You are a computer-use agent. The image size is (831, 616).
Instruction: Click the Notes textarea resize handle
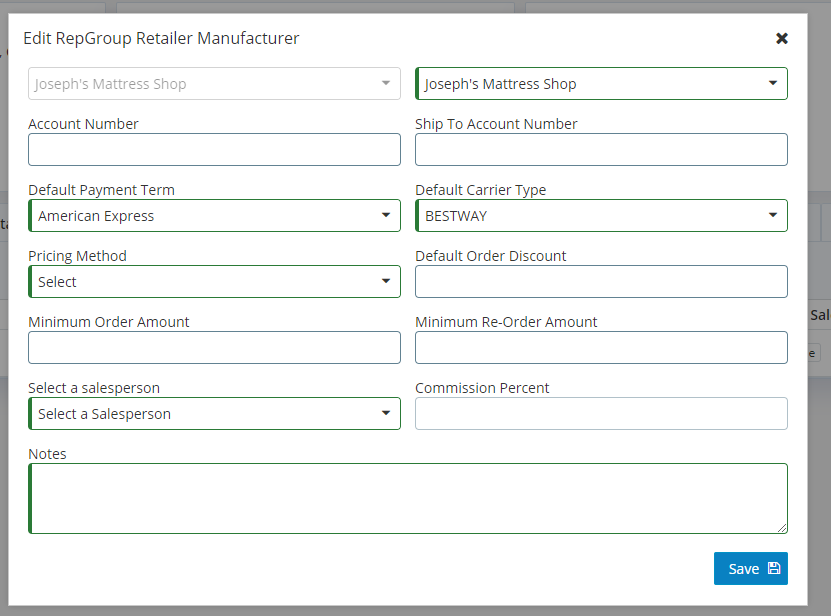click(782, 528)
